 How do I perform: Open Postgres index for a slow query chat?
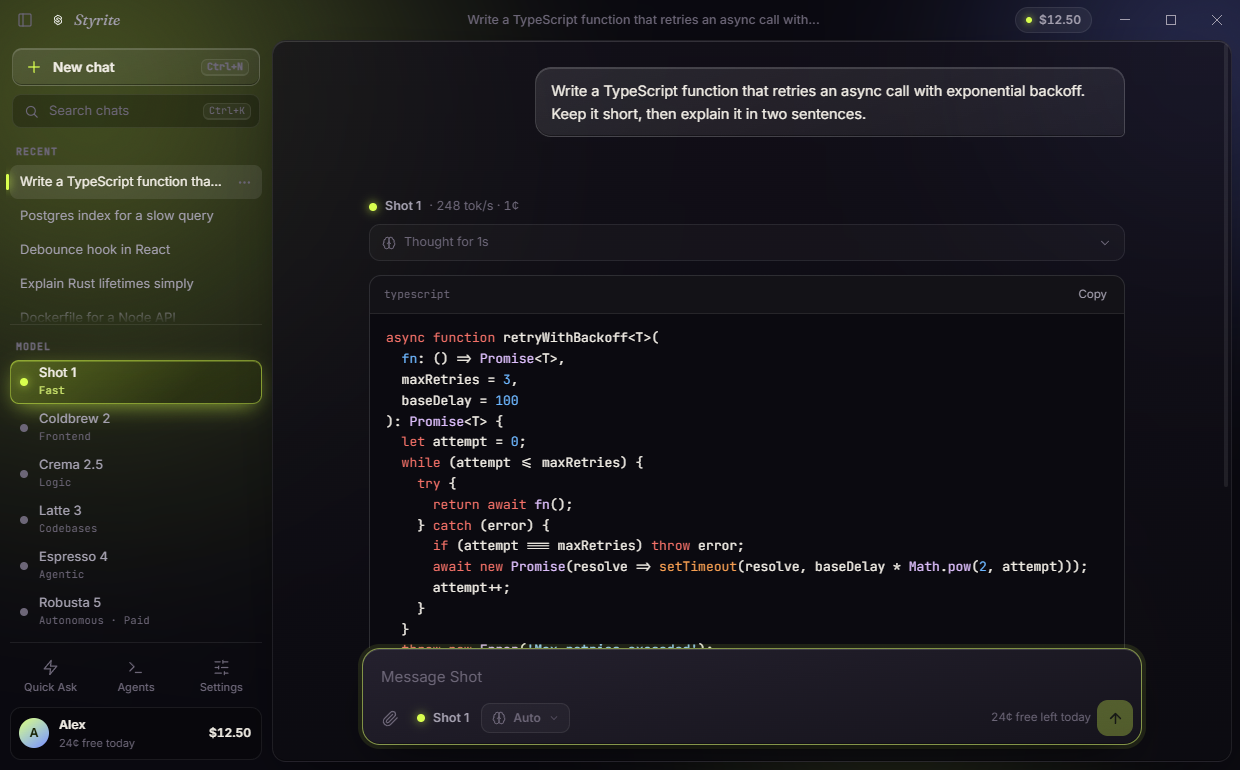tap(136, 216)
